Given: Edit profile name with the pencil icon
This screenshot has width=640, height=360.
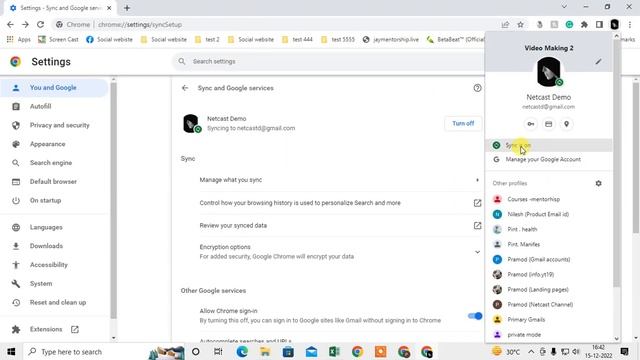Looking at the screenshot, I should (598, 62).
